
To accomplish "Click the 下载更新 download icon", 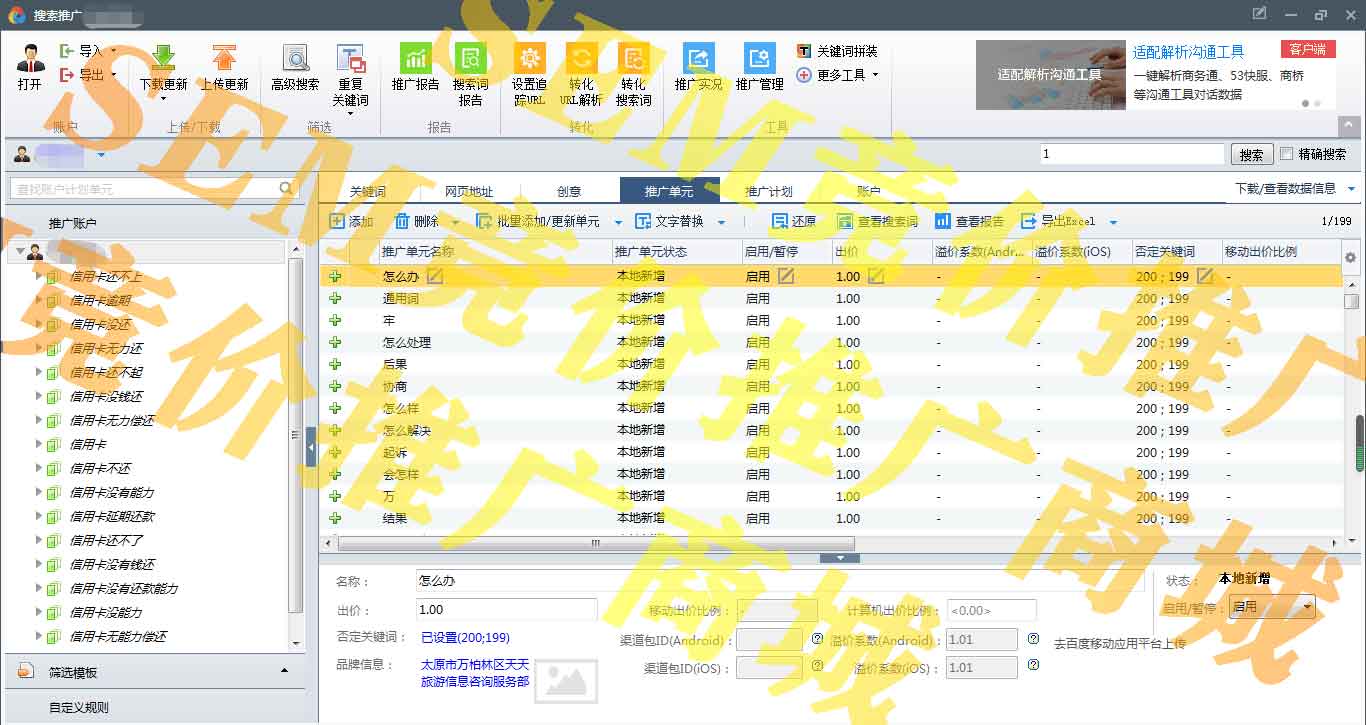I will pos(163,58).
